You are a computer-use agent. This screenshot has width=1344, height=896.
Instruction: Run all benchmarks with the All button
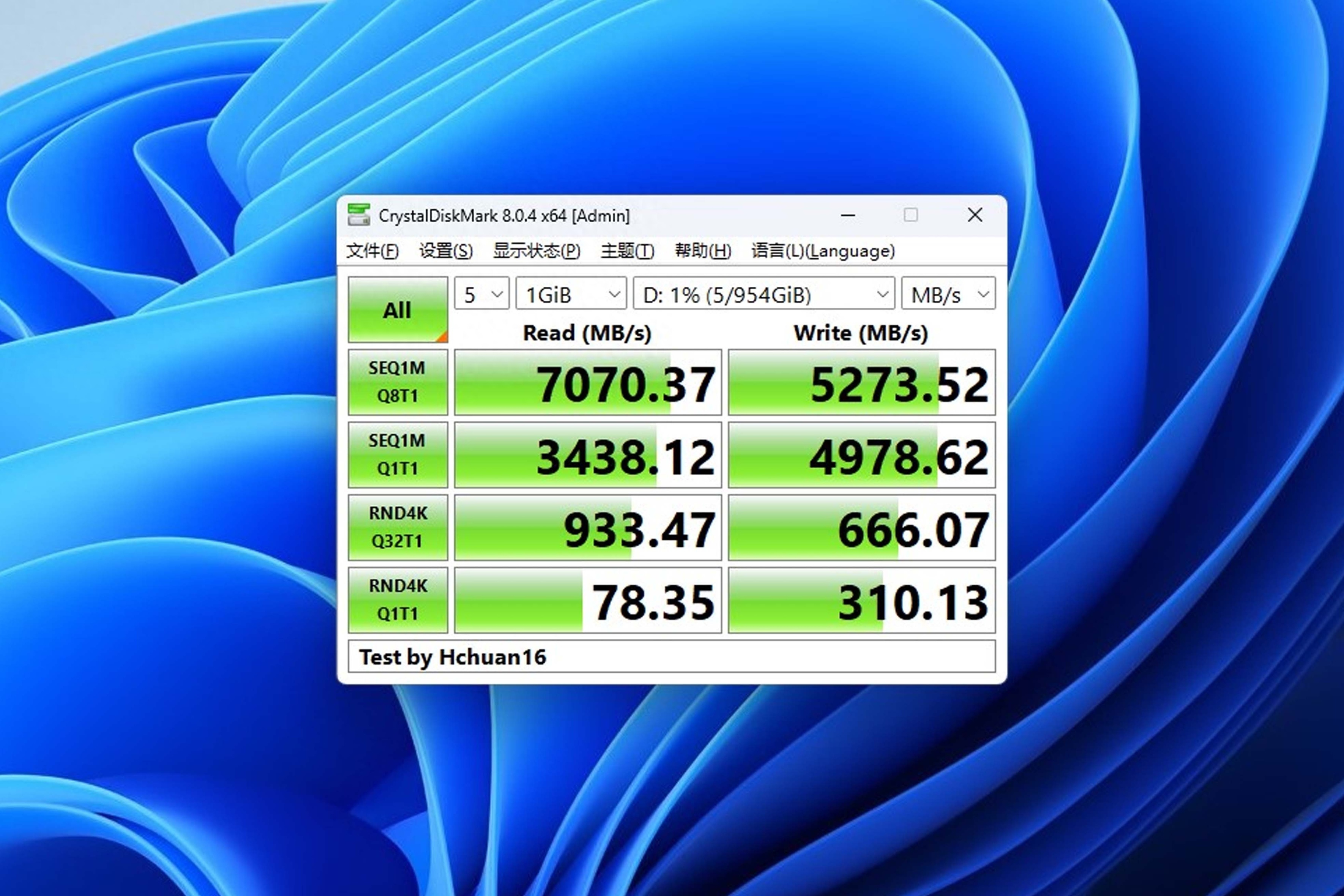point(397,310)
